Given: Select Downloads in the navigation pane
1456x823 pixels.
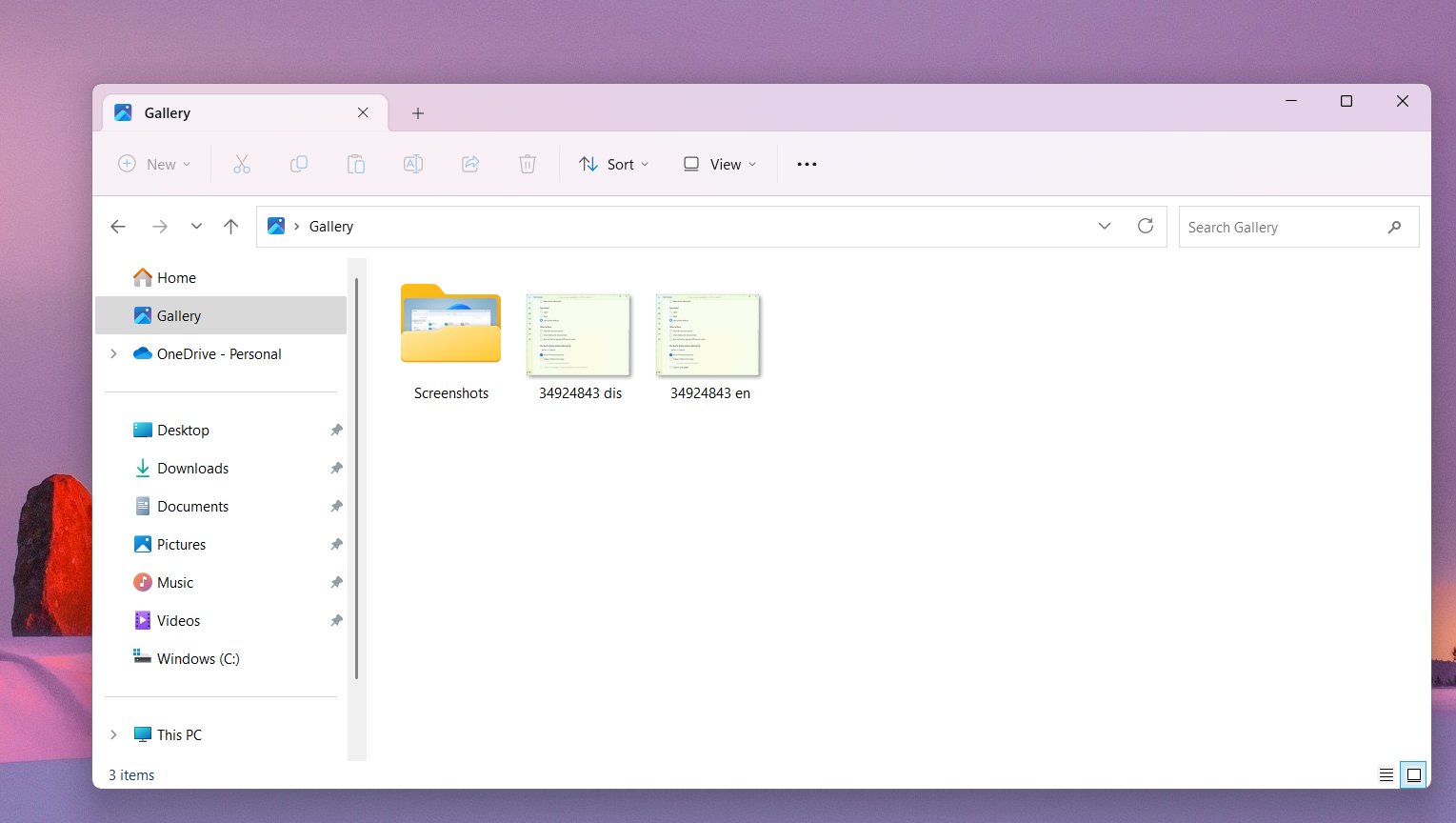Looking at the screenshot, I should 192,468.
